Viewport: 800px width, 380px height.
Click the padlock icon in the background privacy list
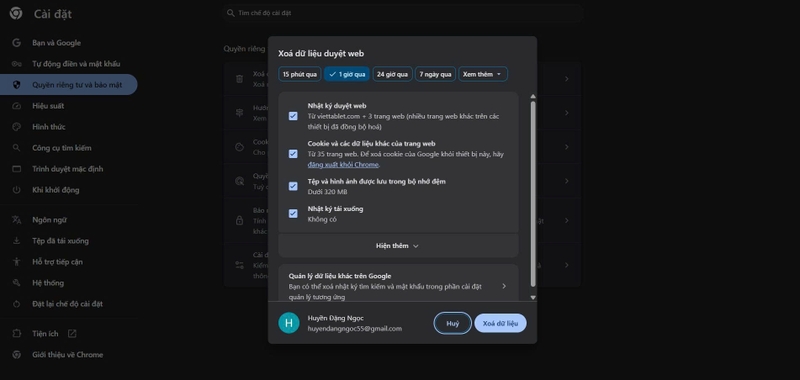pos(239,220)
